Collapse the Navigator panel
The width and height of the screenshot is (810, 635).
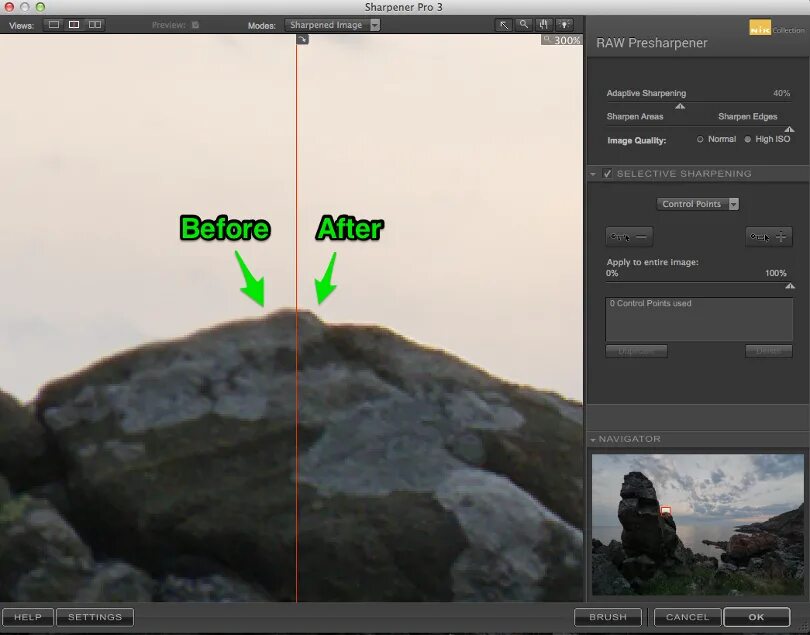tap(593, 440)
